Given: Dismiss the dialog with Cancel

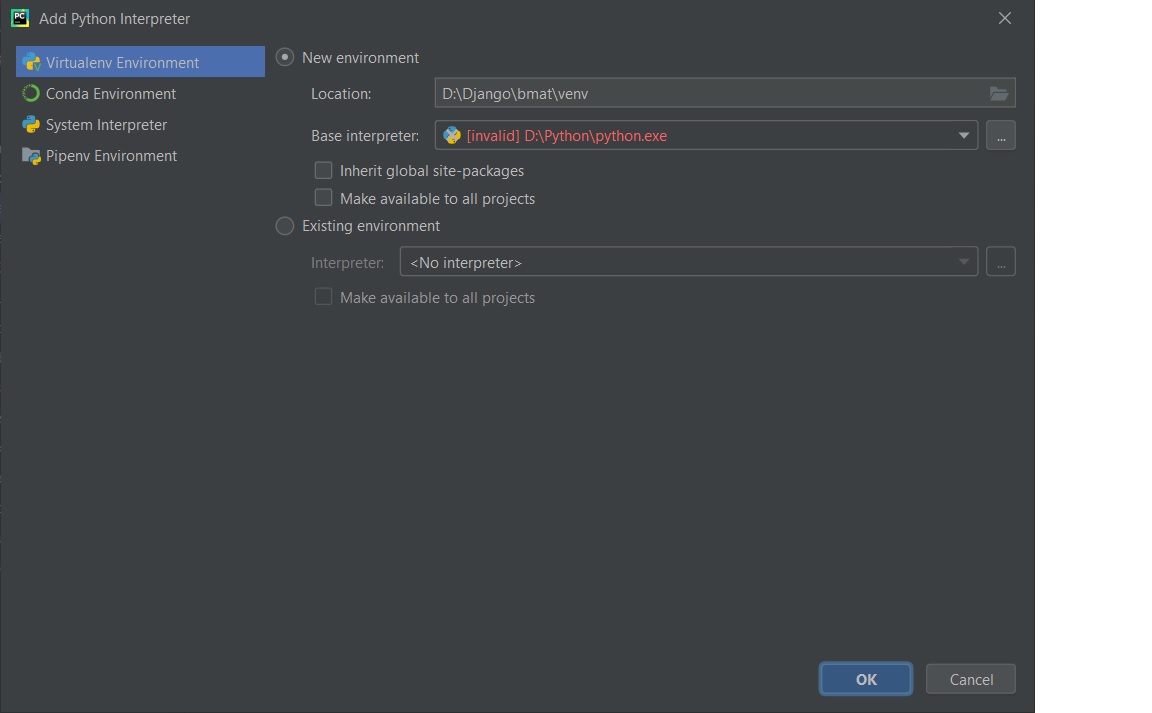Looking at the screenshot, I should [x=971, y=679].
